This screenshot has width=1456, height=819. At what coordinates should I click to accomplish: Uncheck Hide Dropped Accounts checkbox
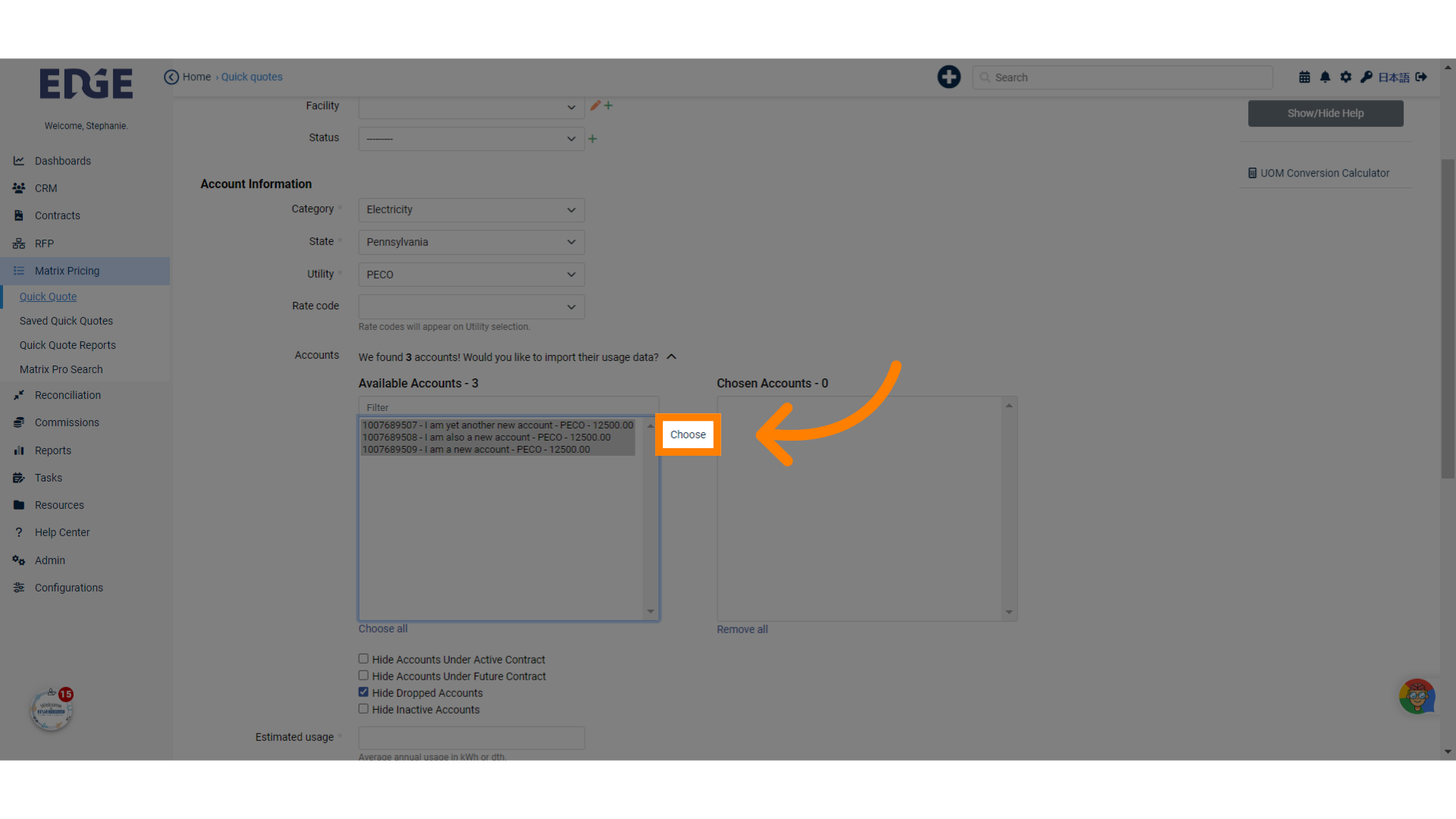pos(363,692)
